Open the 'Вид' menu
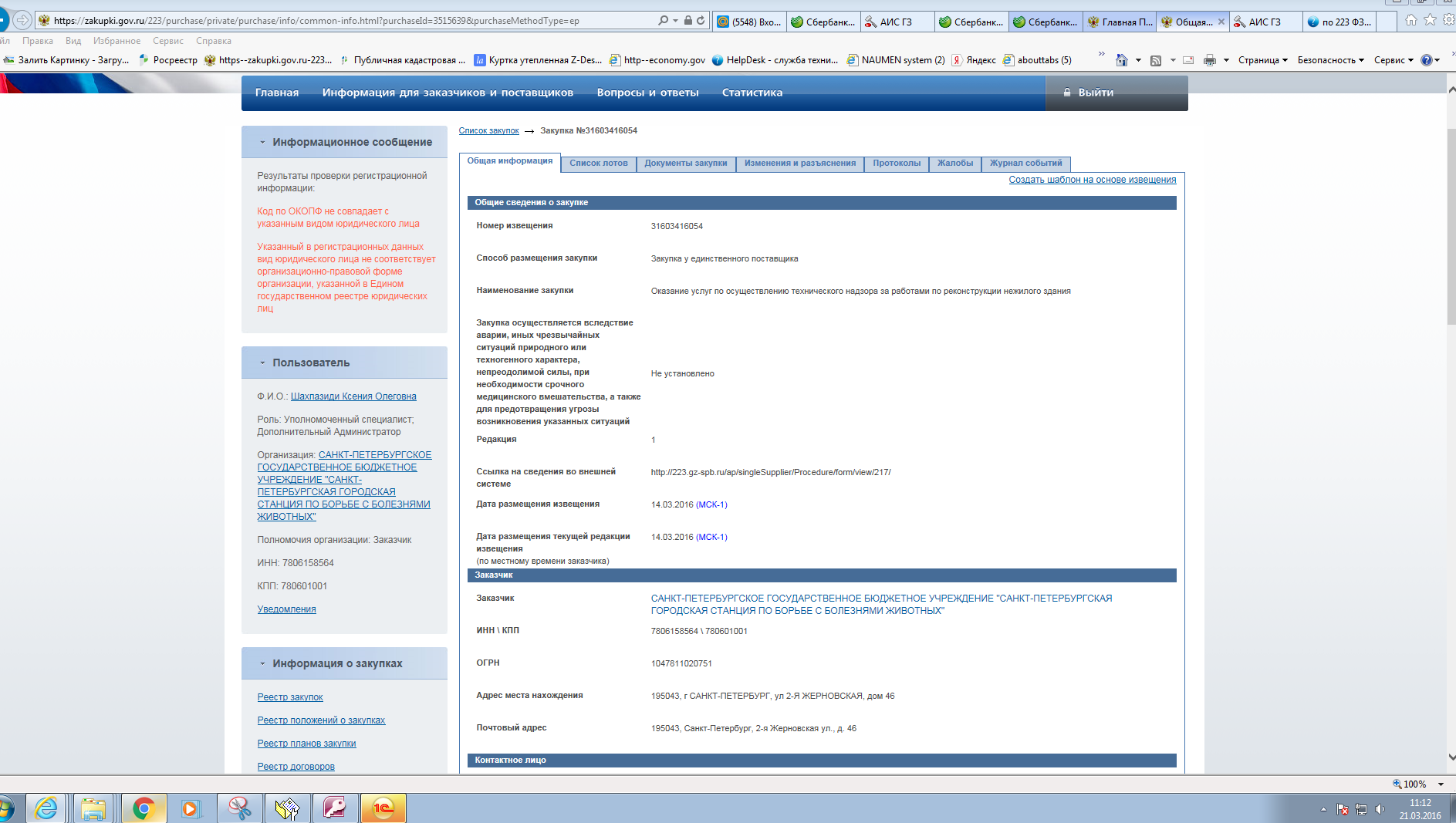Screen dimensions: 1456x823 [x=73, y=41]
